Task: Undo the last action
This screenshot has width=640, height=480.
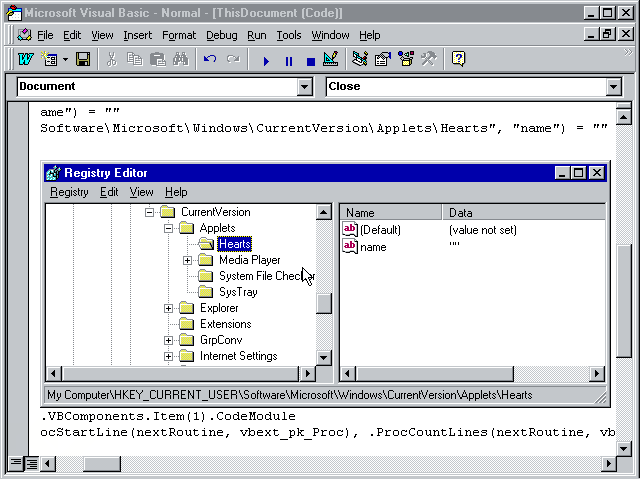Action: (x=210, y=60)
